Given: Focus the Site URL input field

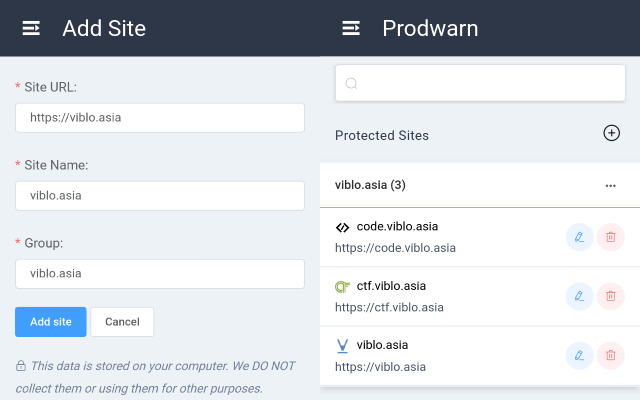Looking at the screenshot, I should point(160,118).
